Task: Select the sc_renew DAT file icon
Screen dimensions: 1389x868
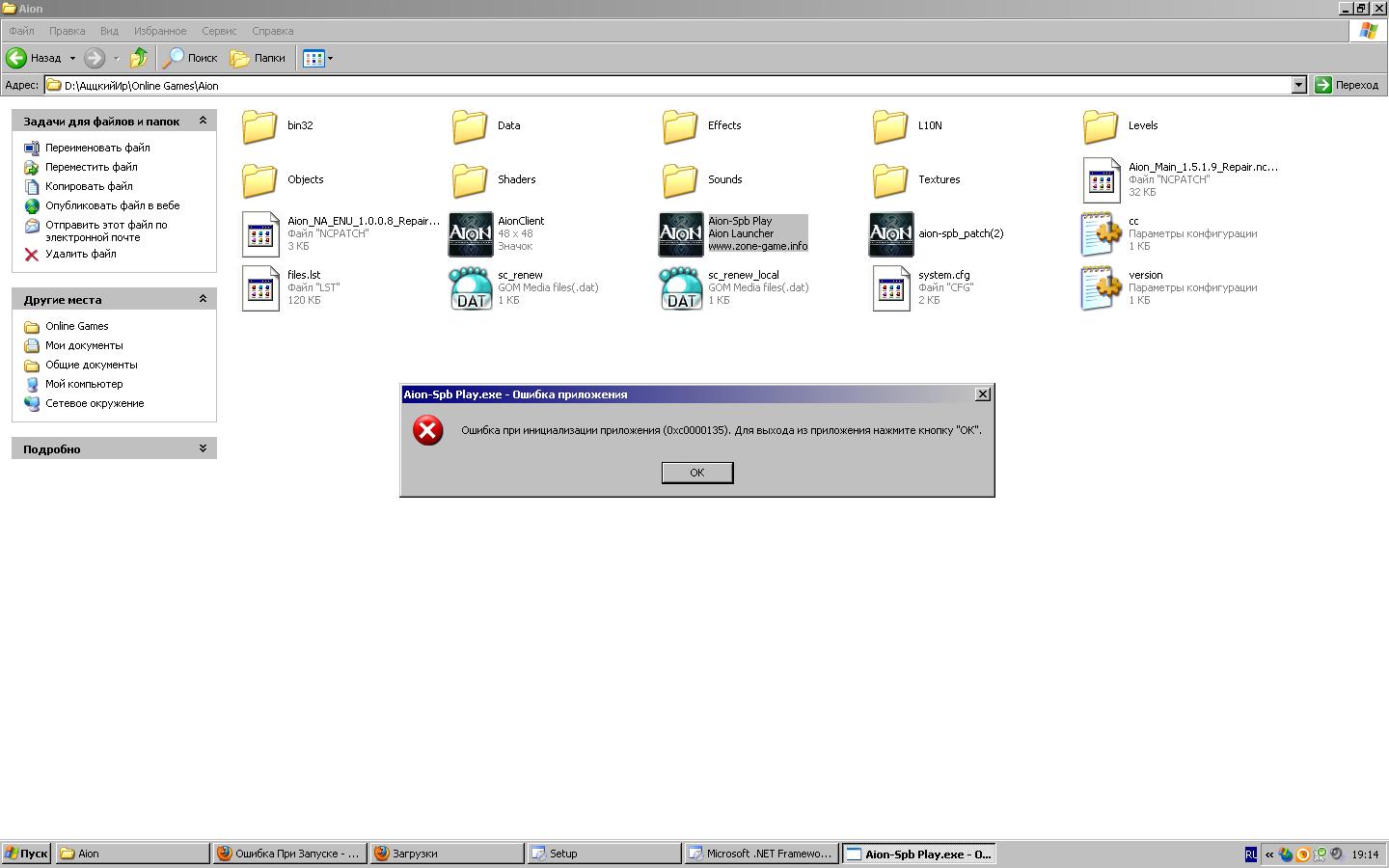Action: pyautogui.click(x=471, y=288)
